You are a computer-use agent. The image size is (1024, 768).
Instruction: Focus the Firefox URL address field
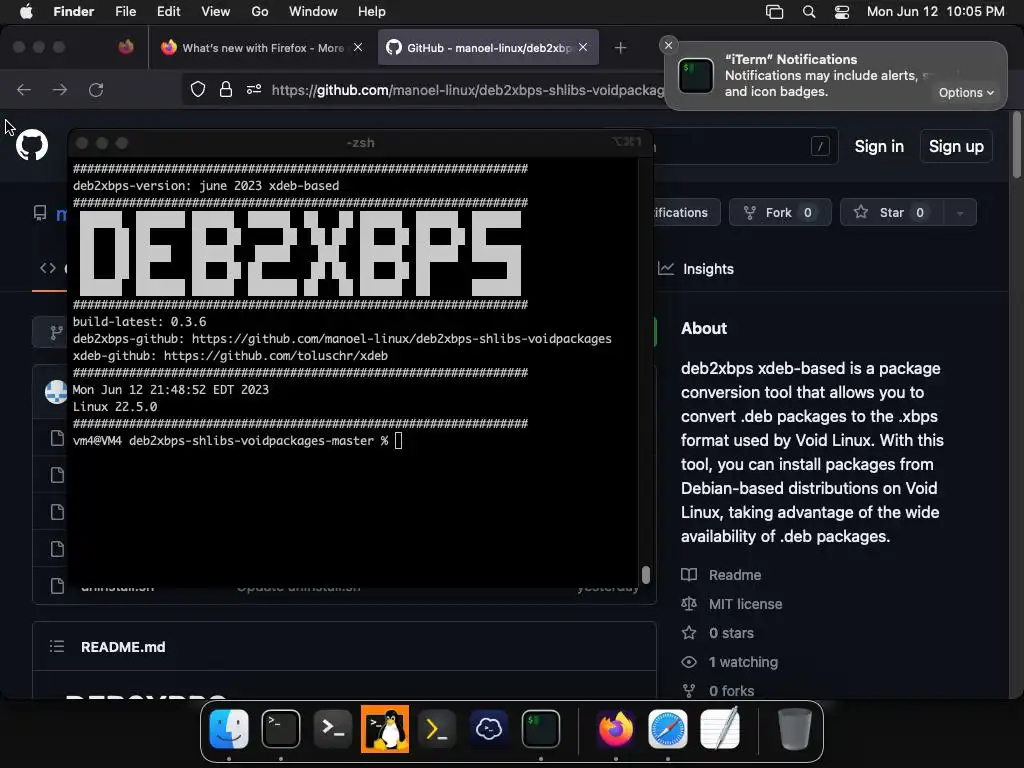467,90
